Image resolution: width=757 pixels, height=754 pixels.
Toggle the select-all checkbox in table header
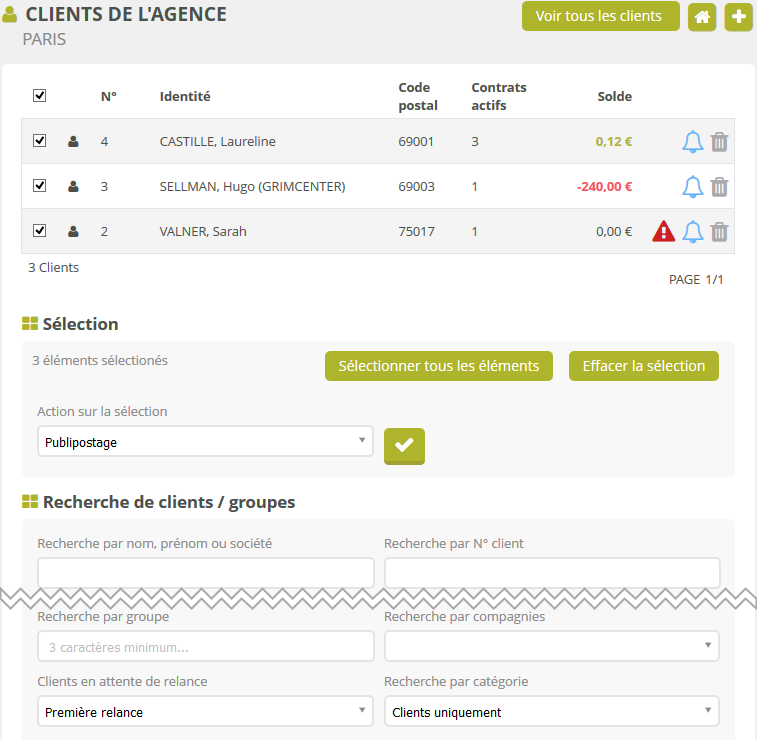coord(40,96)
